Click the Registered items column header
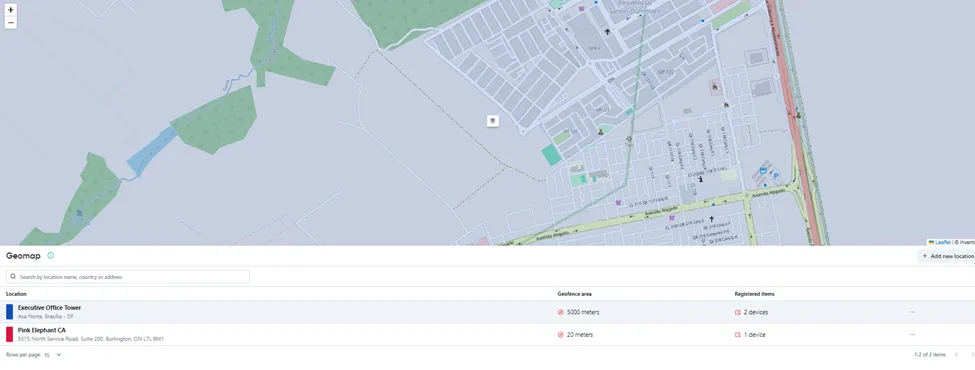Viewport: 975px width, 370px height. point(755,294)
